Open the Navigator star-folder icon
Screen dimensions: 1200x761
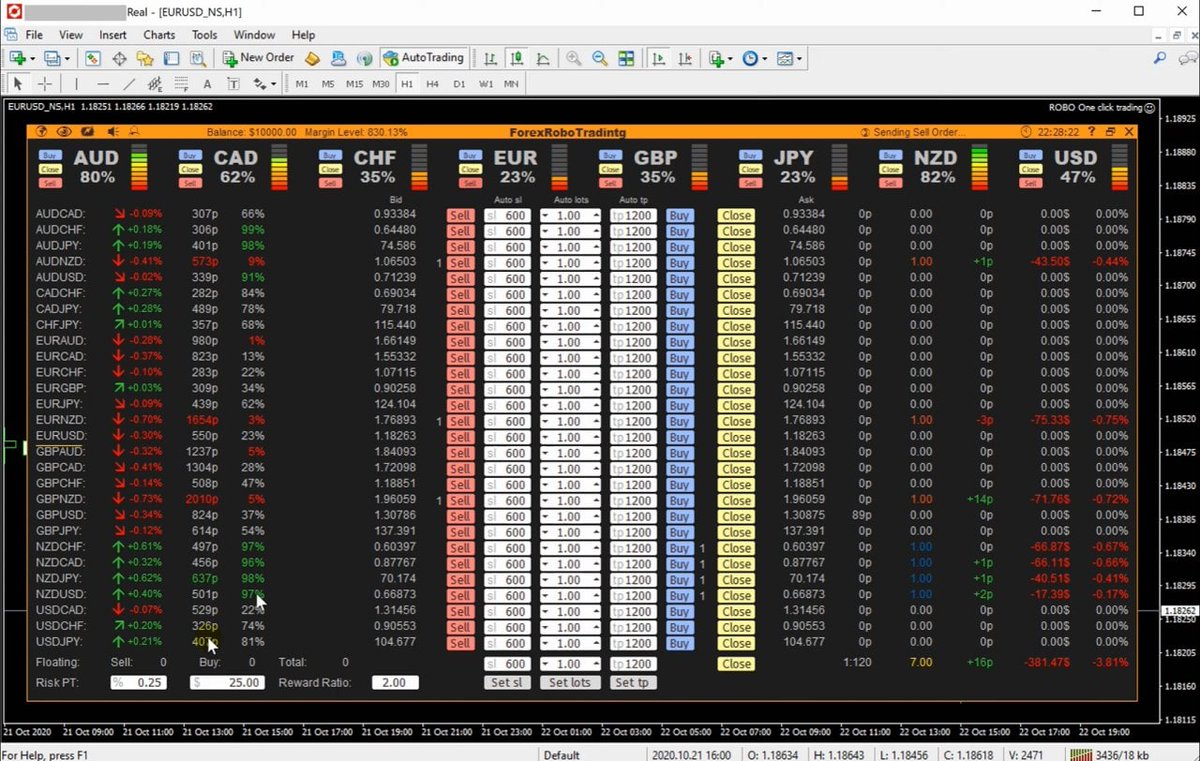click(x=145, y=59)
